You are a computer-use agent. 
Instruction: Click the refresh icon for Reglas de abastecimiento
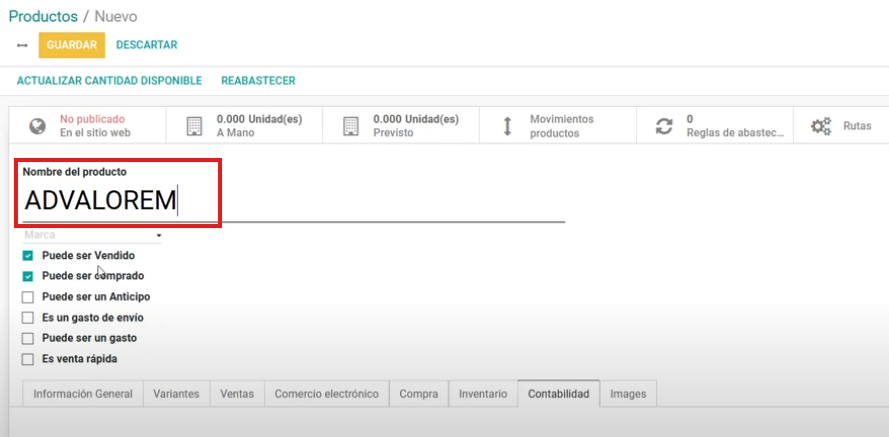[x=664, y=126]
